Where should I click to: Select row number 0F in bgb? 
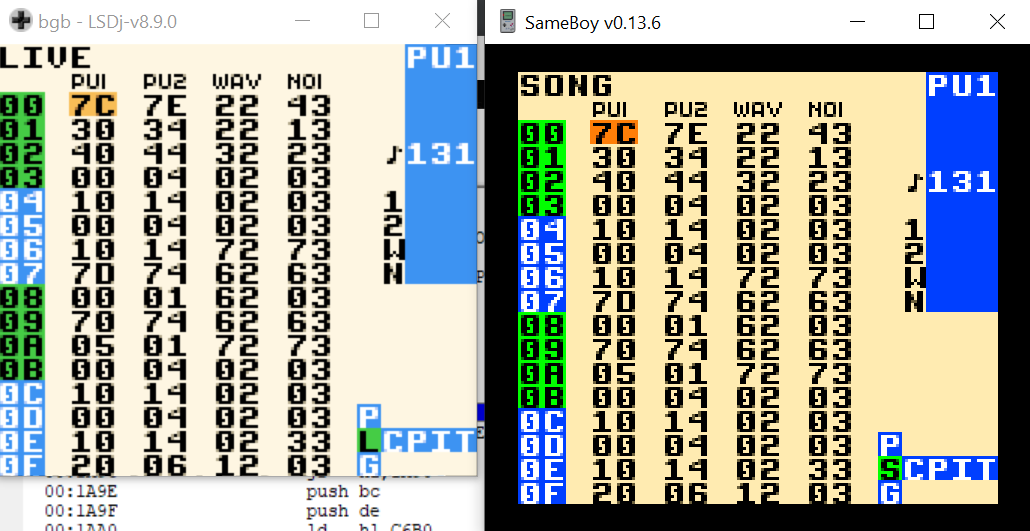coord(22,465)
